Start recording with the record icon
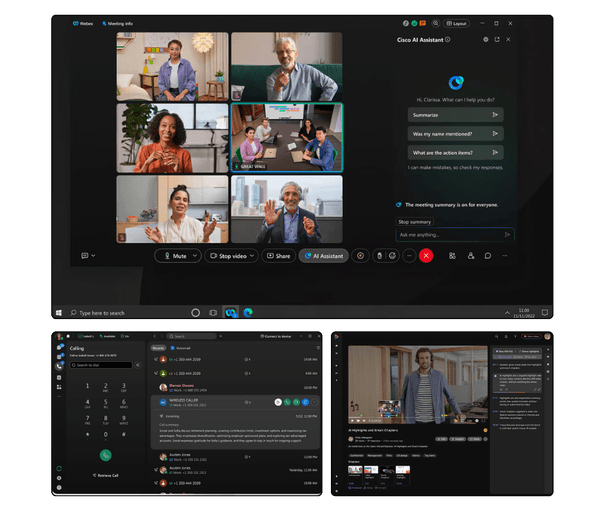Viewport: 610px width, 511px height. click(x=360, y=256)
